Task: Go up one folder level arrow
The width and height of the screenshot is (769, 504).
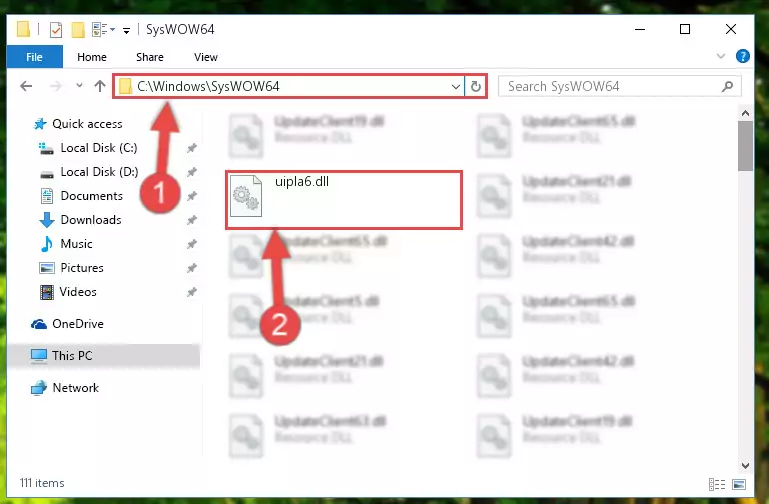Action: click(x=100, y=86)
